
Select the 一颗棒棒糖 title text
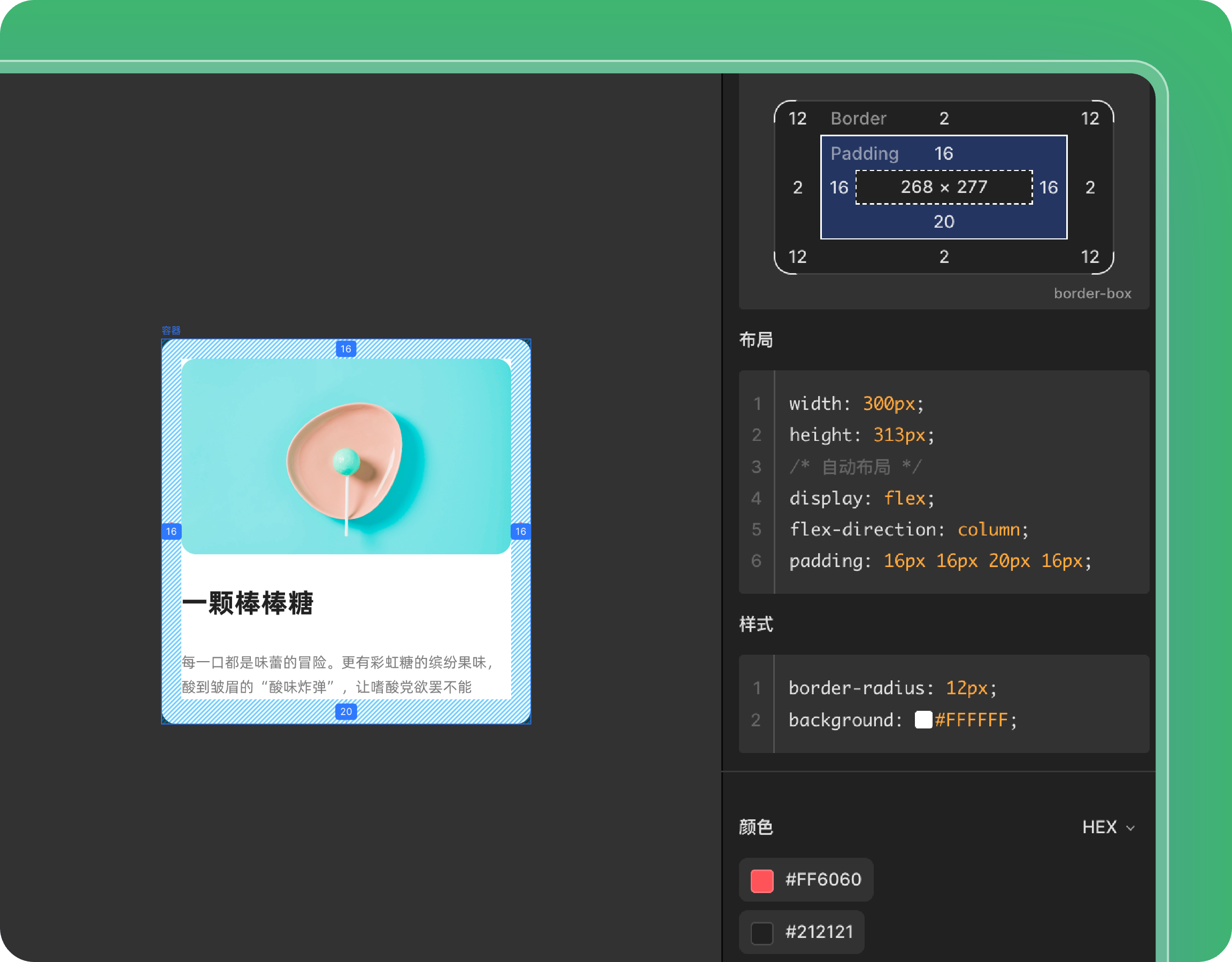[248, 603]
